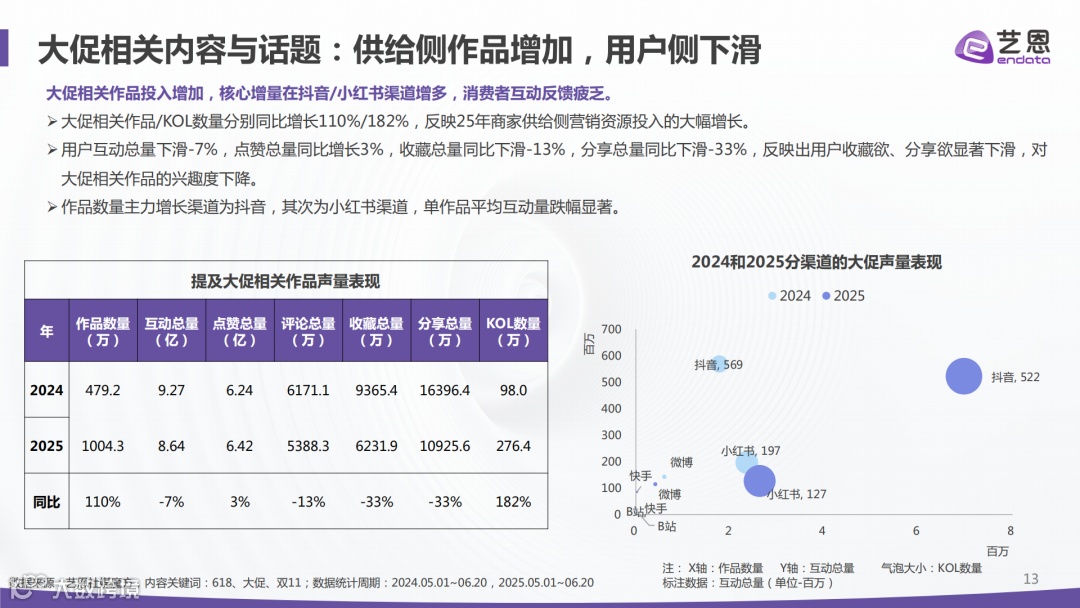Click cell value 6.42
Viewport: 1080px width, 608px height.
pyautogui.click(x=240, y=445)
